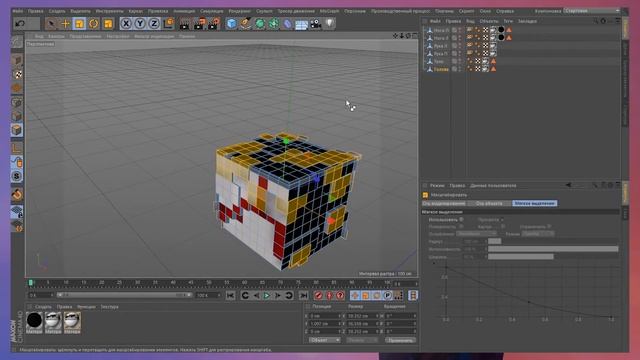Click the coordinate system icon
The image size is (640, 360).
[168, 24]
